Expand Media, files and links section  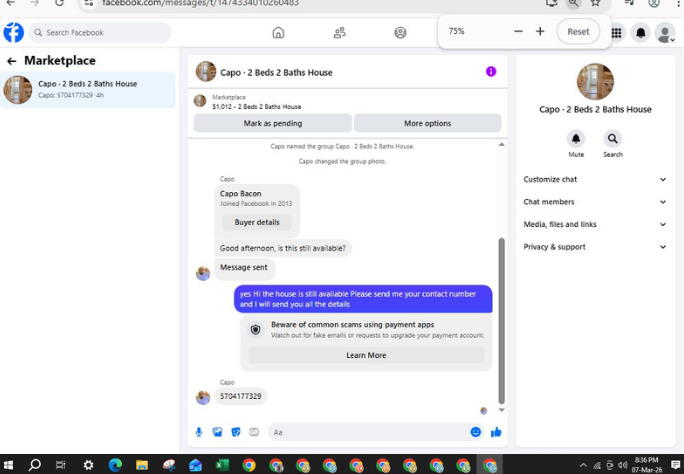coord(595,225)
